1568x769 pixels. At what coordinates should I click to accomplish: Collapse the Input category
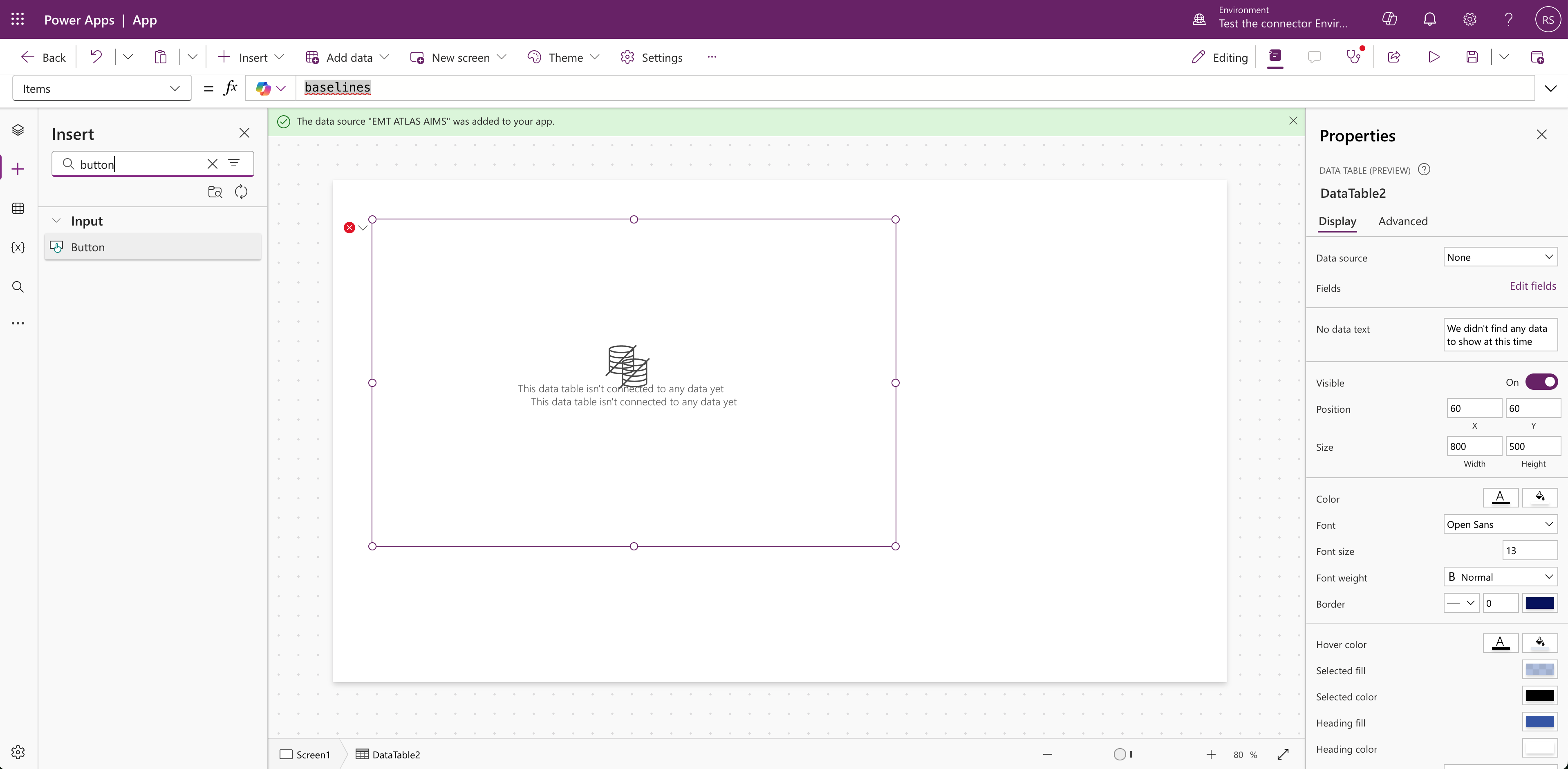(x=56, y=221)
